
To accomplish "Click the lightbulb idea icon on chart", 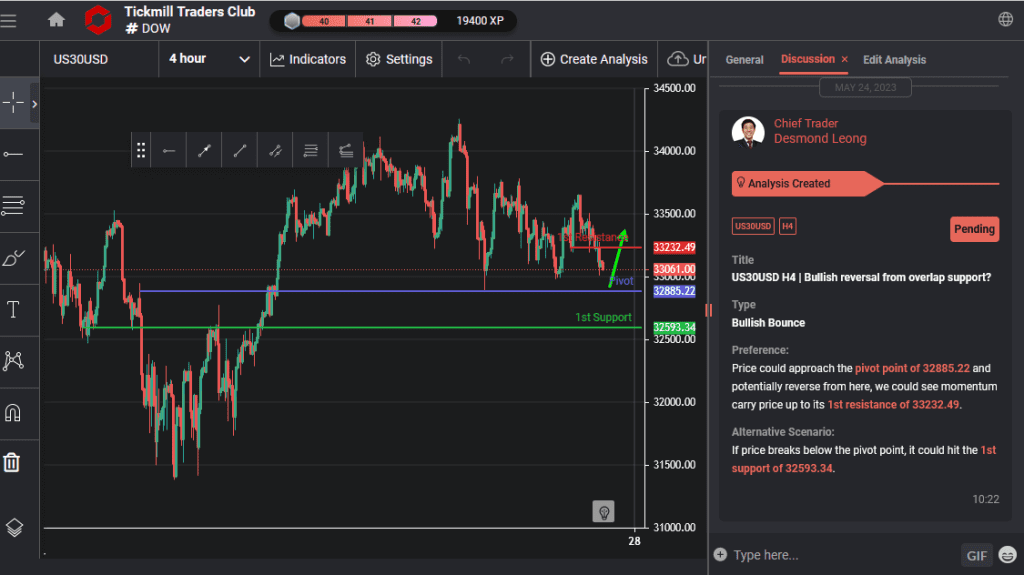I will click(x=603, y=512).
